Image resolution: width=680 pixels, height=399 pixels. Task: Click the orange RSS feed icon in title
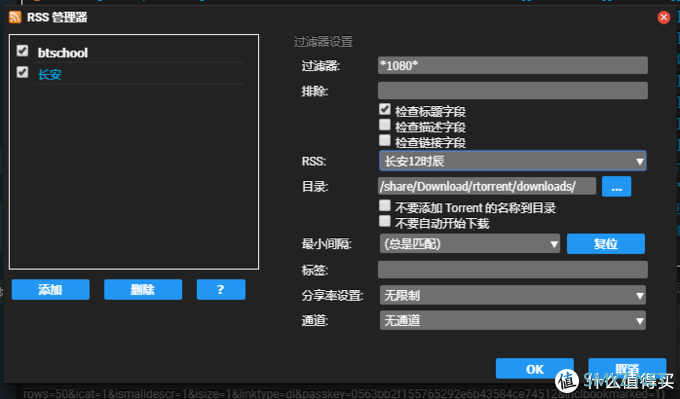tap(15, 17)
